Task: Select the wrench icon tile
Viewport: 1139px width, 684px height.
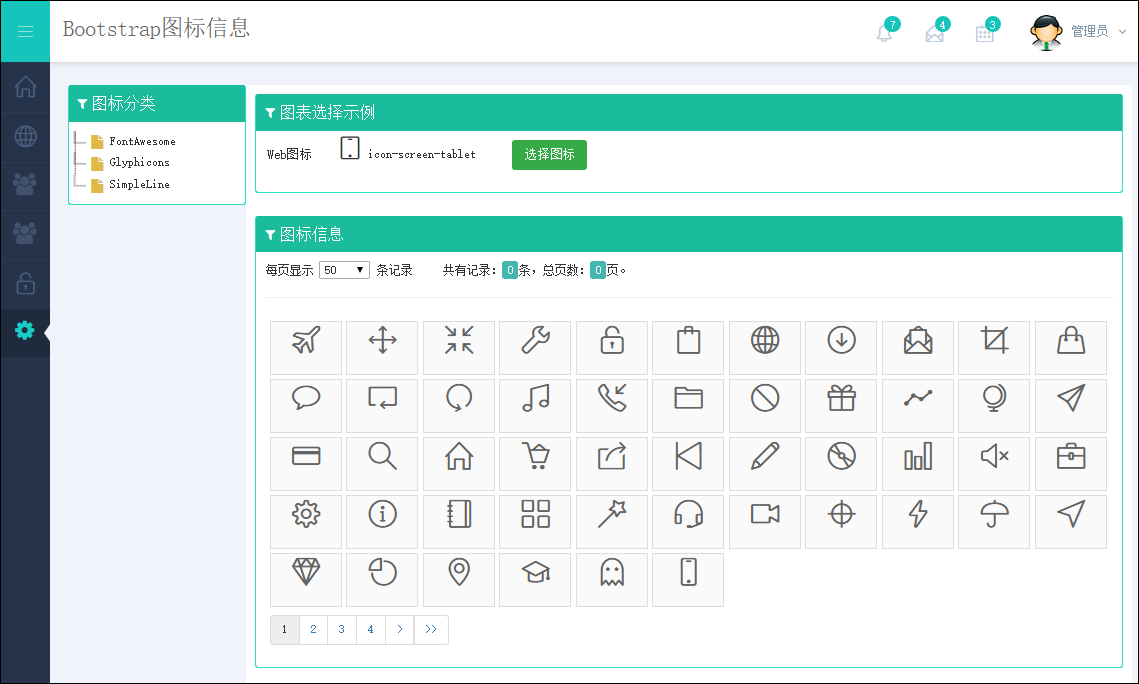Action: tap(535, 342)
